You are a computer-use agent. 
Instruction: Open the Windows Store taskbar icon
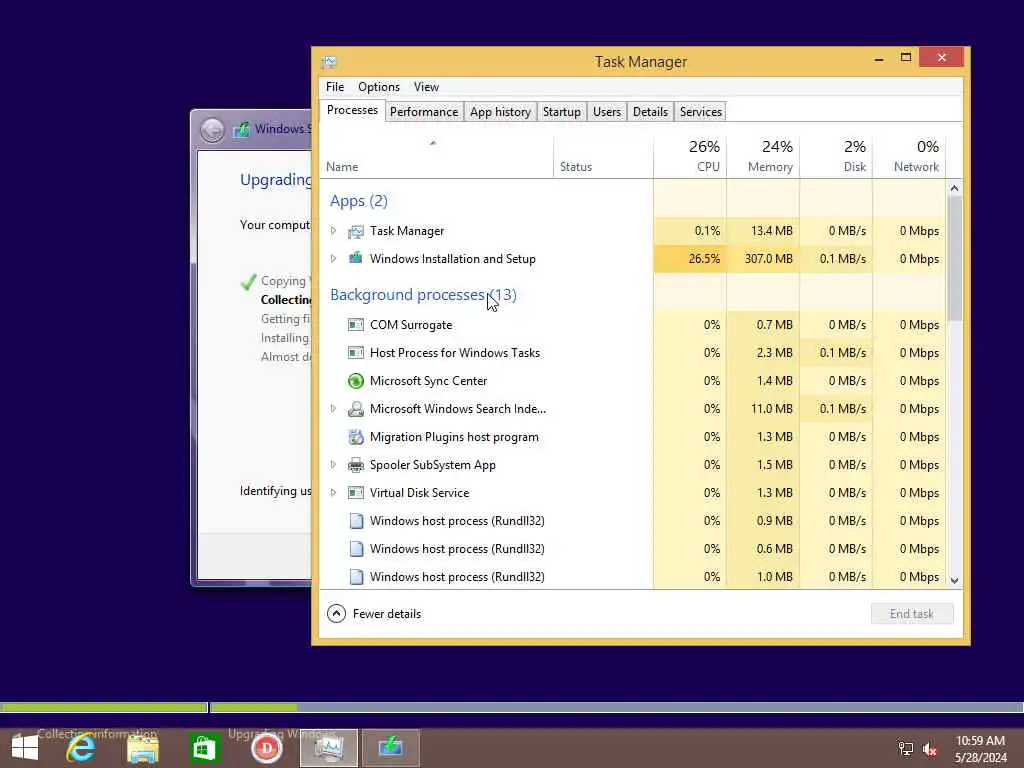(204, 748)
